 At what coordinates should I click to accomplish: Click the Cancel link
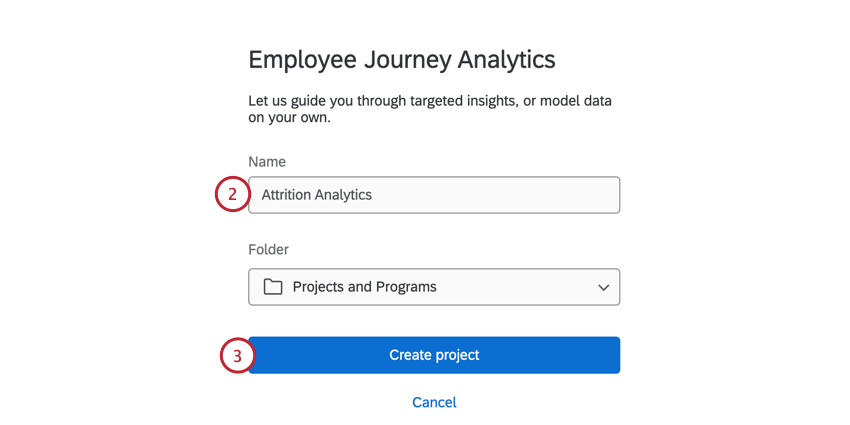[434, 402]
